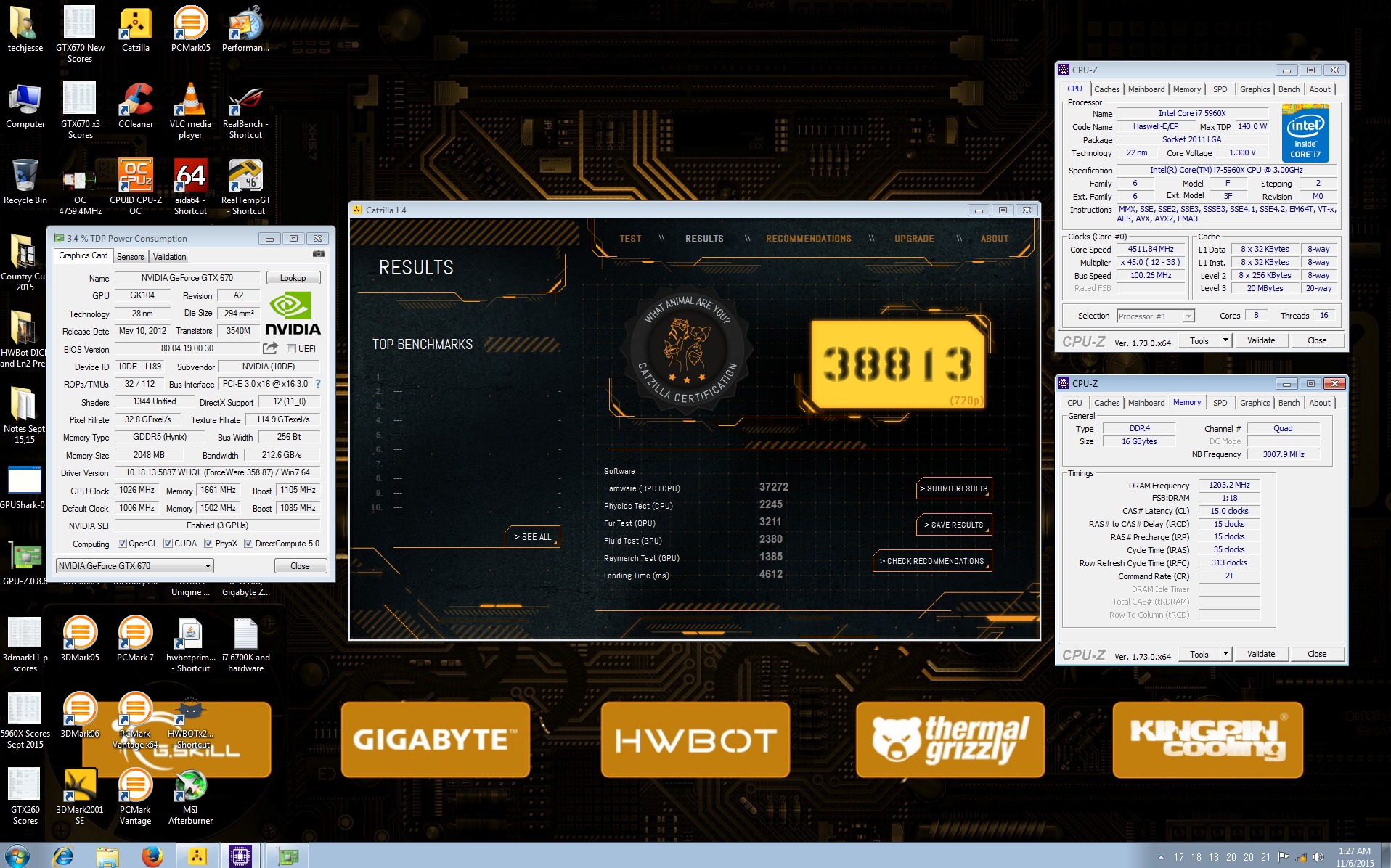
Task: Open Graphics tab in lower CPU-Z window
Action: click(x=1255, y=403)
